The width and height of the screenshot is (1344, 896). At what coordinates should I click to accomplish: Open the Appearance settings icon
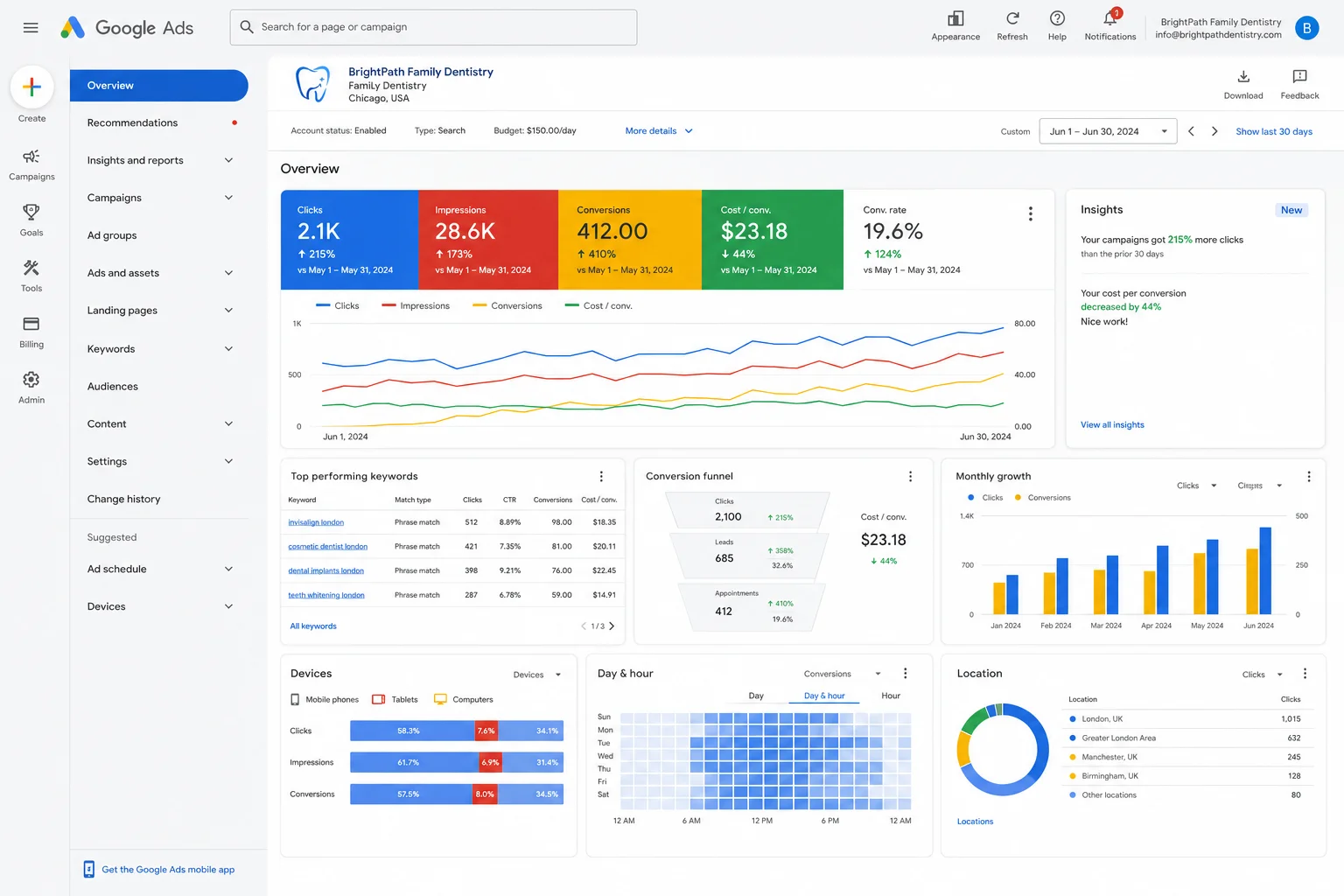(x=955, y=18)
